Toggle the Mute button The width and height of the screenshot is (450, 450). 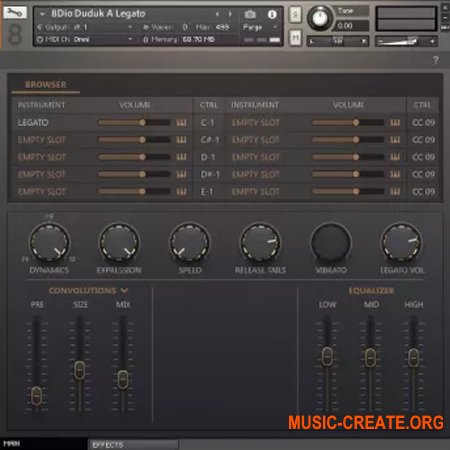295,38
